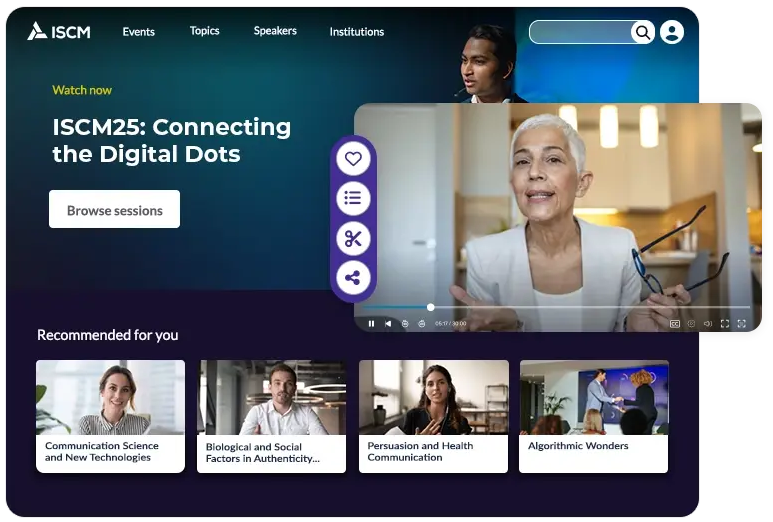Click the ISCM logo

tap(59, 31)
